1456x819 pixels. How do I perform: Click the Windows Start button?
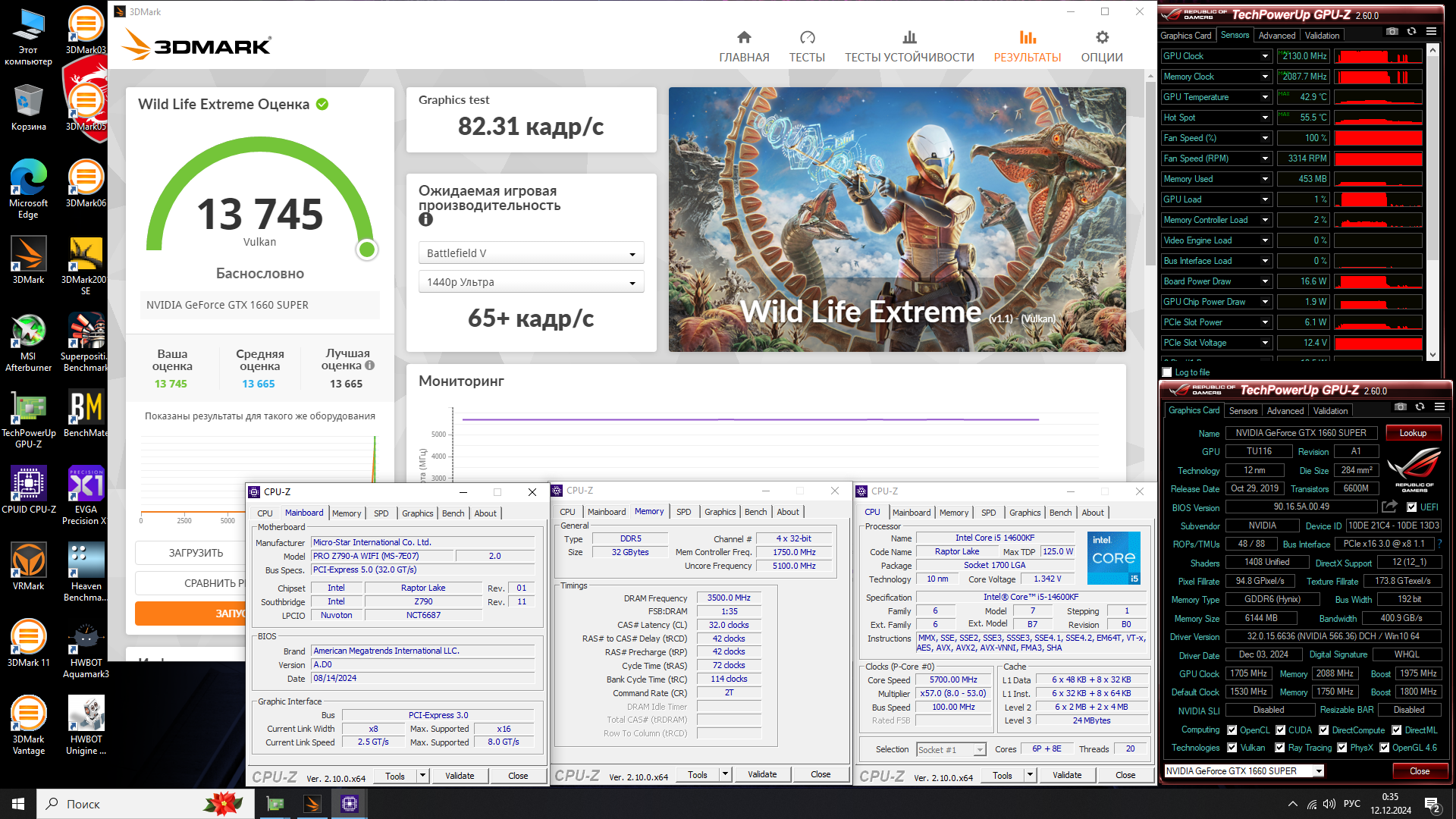click(x=18, y=804)
